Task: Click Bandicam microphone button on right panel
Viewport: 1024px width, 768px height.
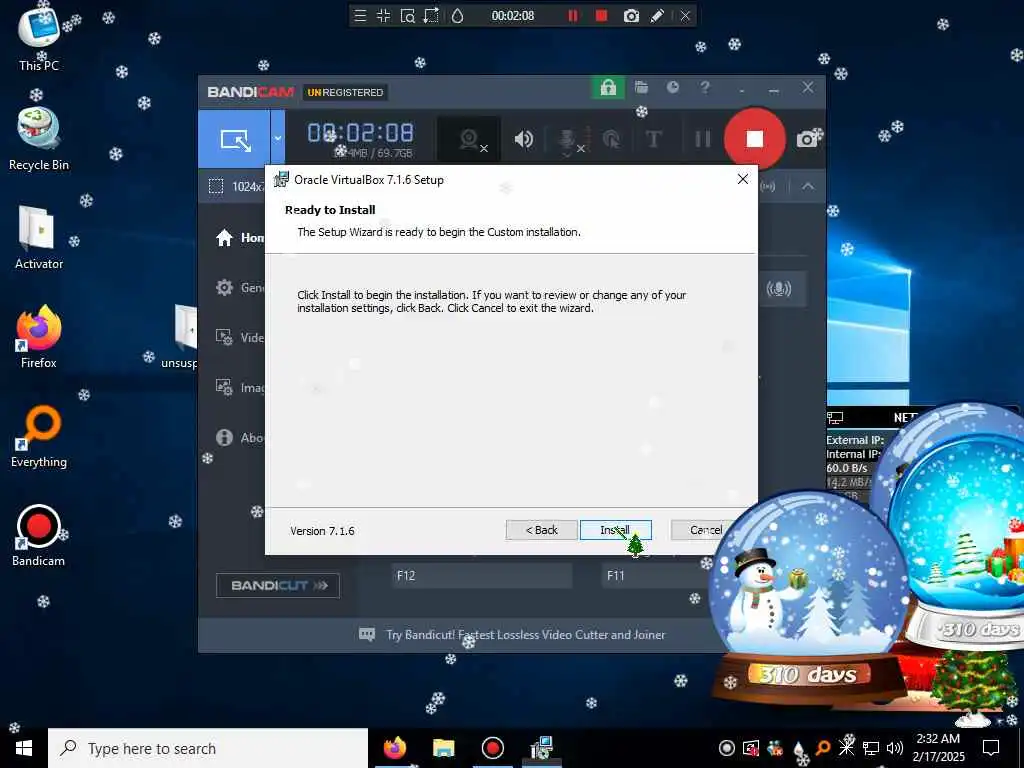Action: tap(778, 289)
